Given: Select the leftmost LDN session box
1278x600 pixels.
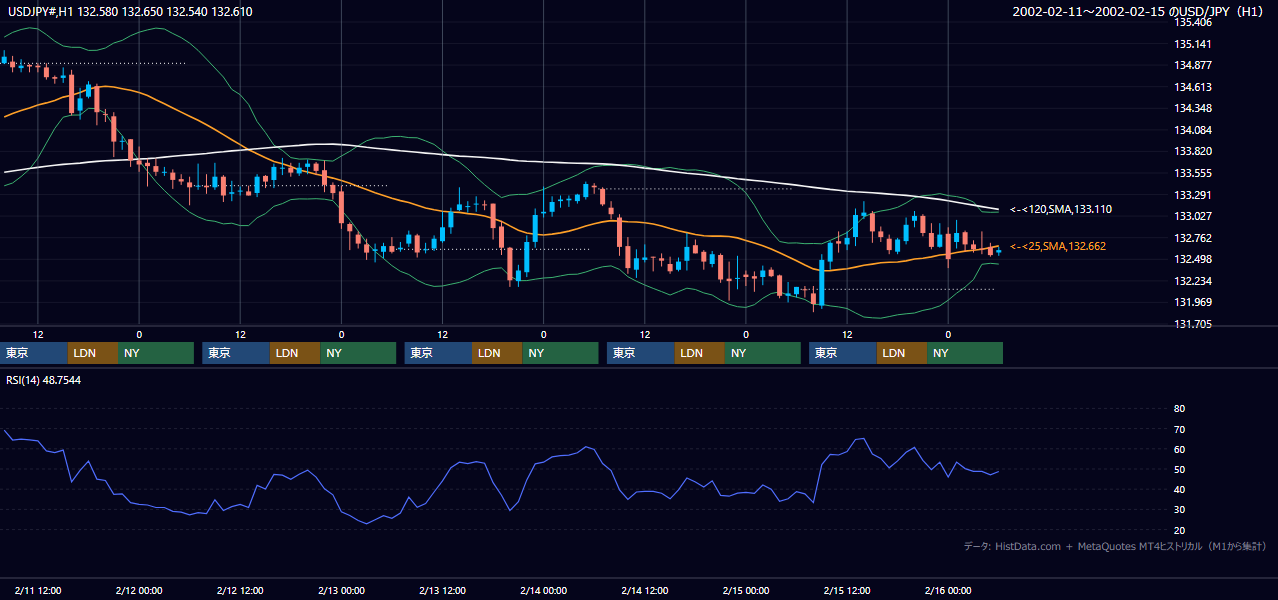Looking at the screenshot, I should pos(93,353).
